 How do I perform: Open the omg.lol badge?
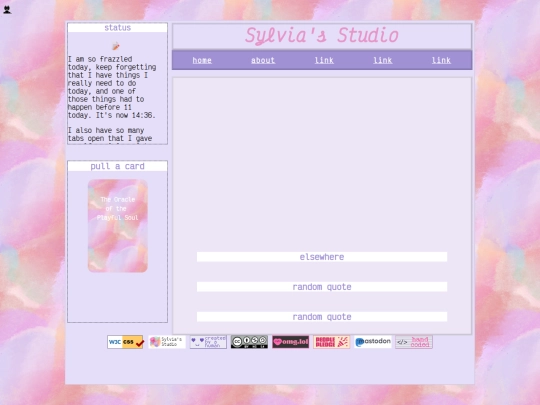(291, 342)
